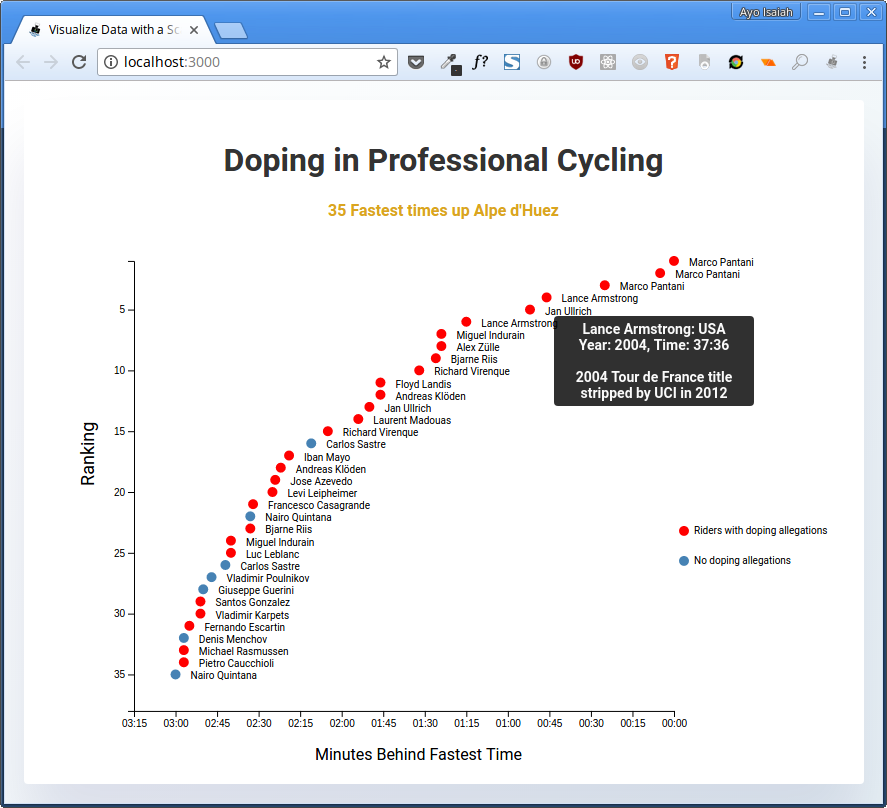Save page with the Pocket extension icon
The width and height of the screenshot is (887, 808).
click(416, 62)
